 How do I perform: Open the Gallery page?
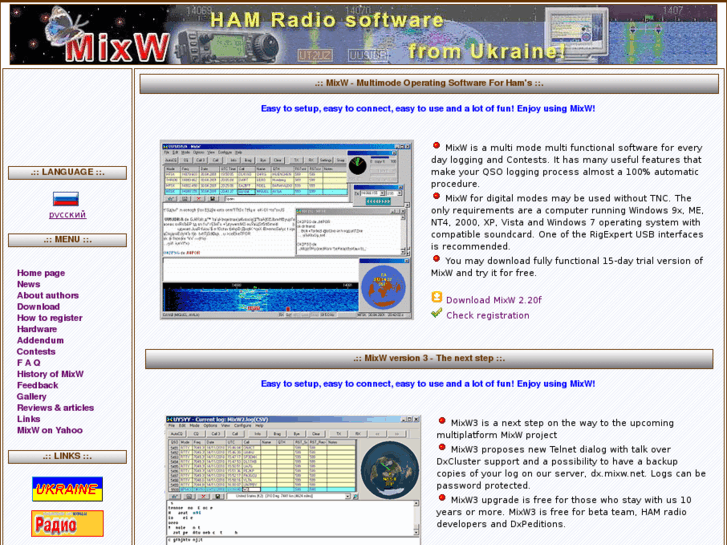coord(32,397)
